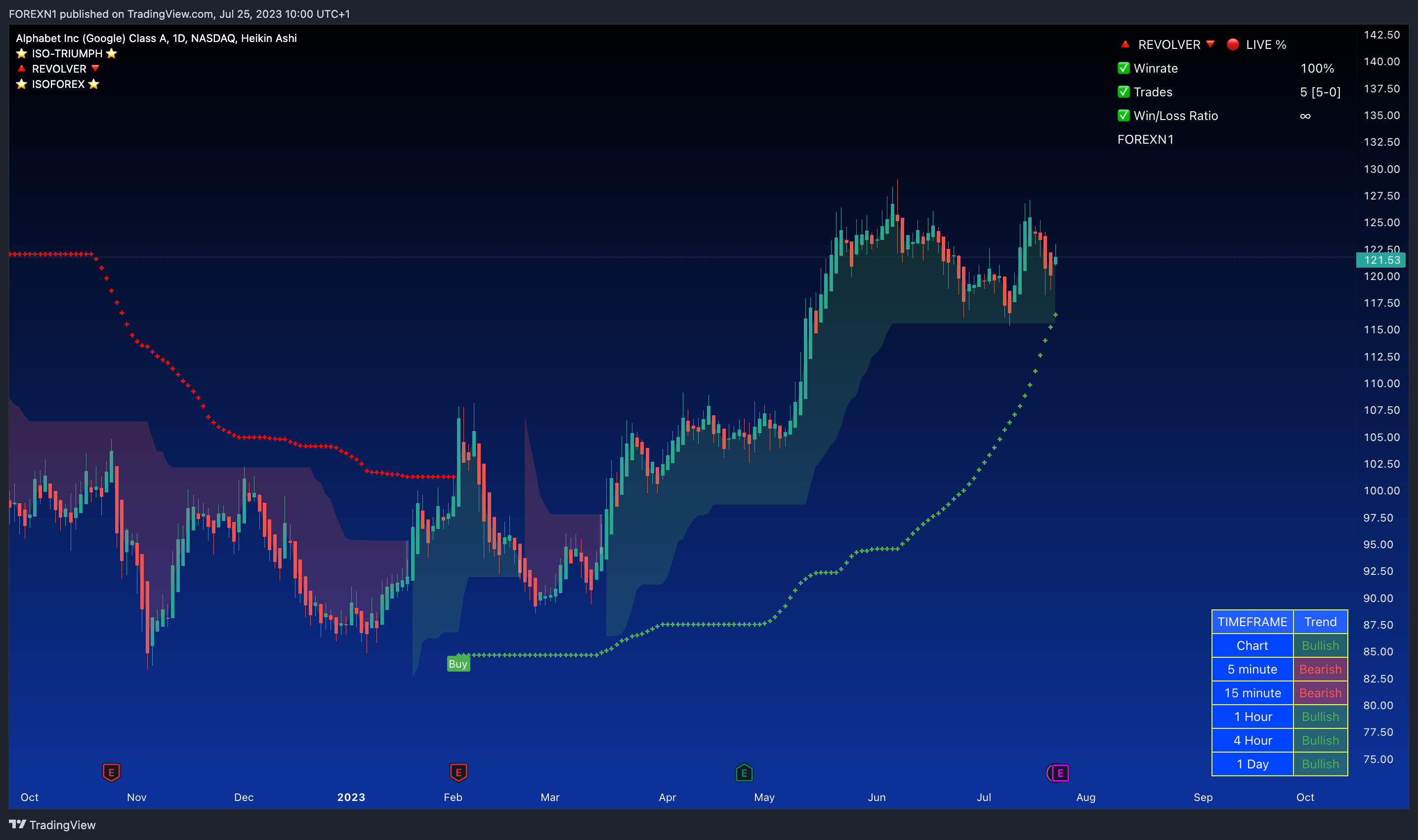Screen dimensions: 1418x840
Task: Click the Win/Loss Ratio infinity value
Action: [1305, 116]
